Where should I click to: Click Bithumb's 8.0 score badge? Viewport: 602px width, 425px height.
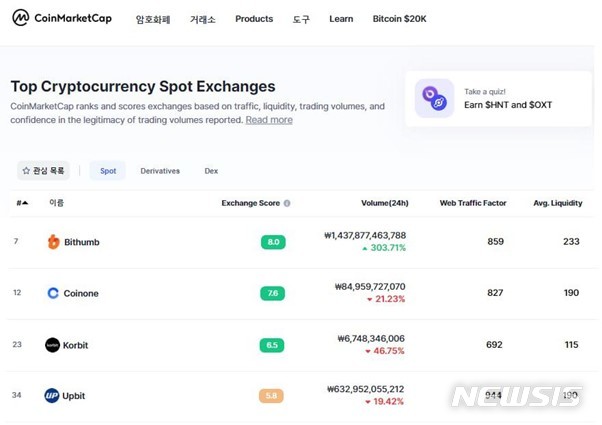[x=274, y=242]
